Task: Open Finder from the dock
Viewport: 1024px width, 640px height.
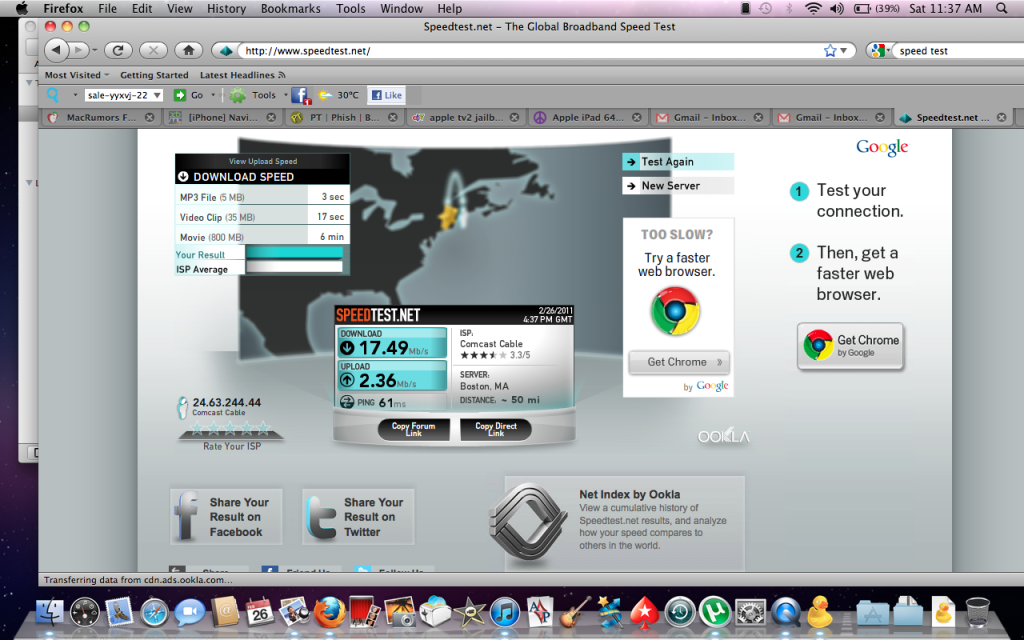Action: tap(50, 613)
